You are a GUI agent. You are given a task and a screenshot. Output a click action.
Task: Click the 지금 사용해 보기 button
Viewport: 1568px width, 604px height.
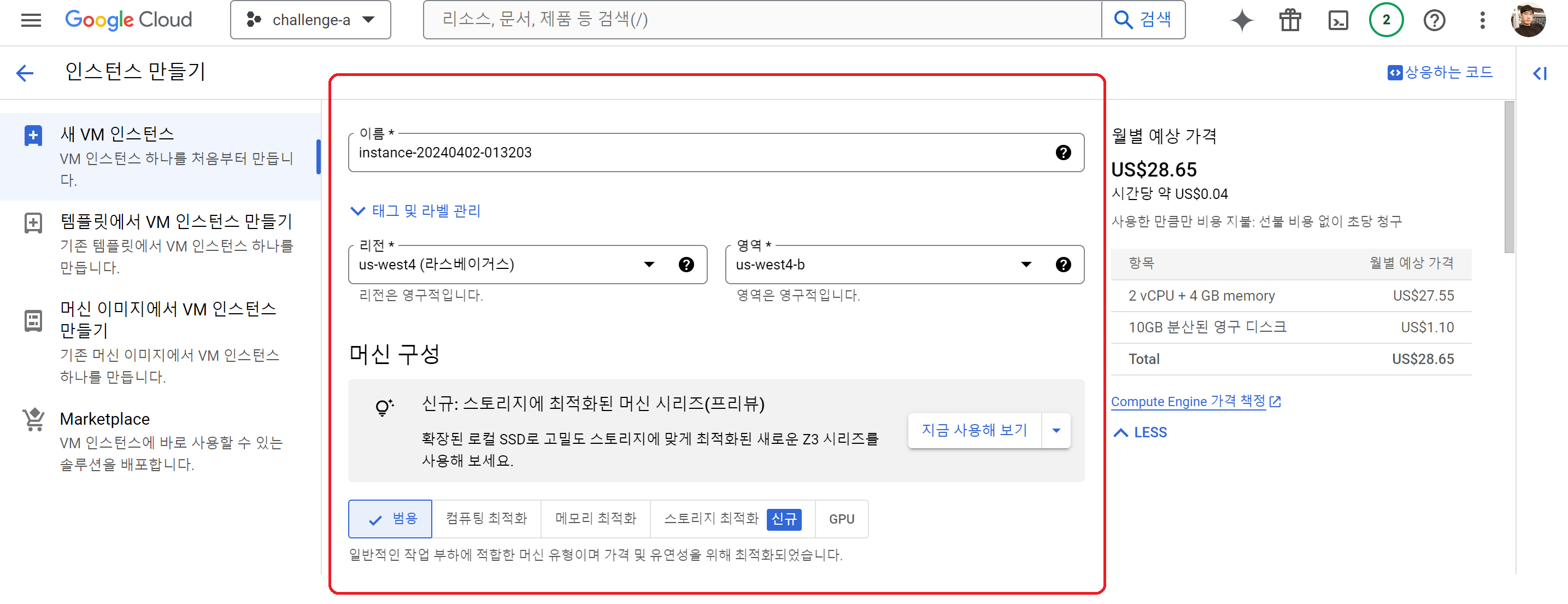[974, 431]
